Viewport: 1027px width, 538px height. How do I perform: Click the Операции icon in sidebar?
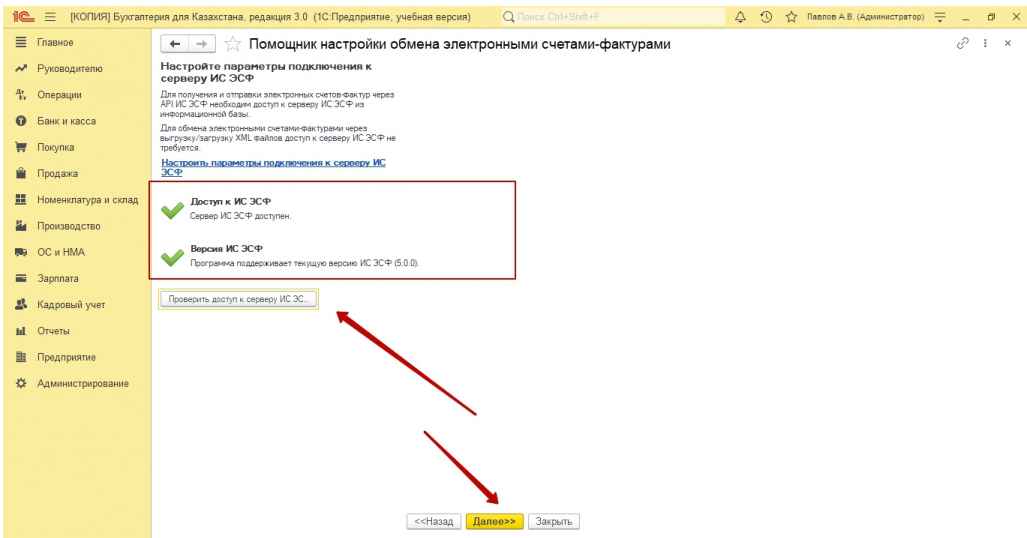[x=21, y=94]
